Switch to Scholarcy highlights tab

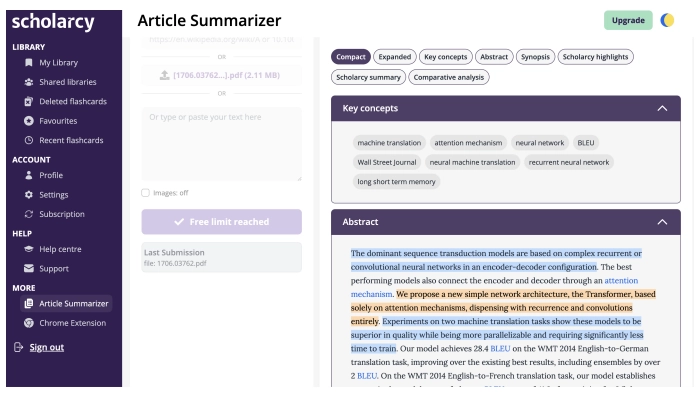[x=596, y=57]
